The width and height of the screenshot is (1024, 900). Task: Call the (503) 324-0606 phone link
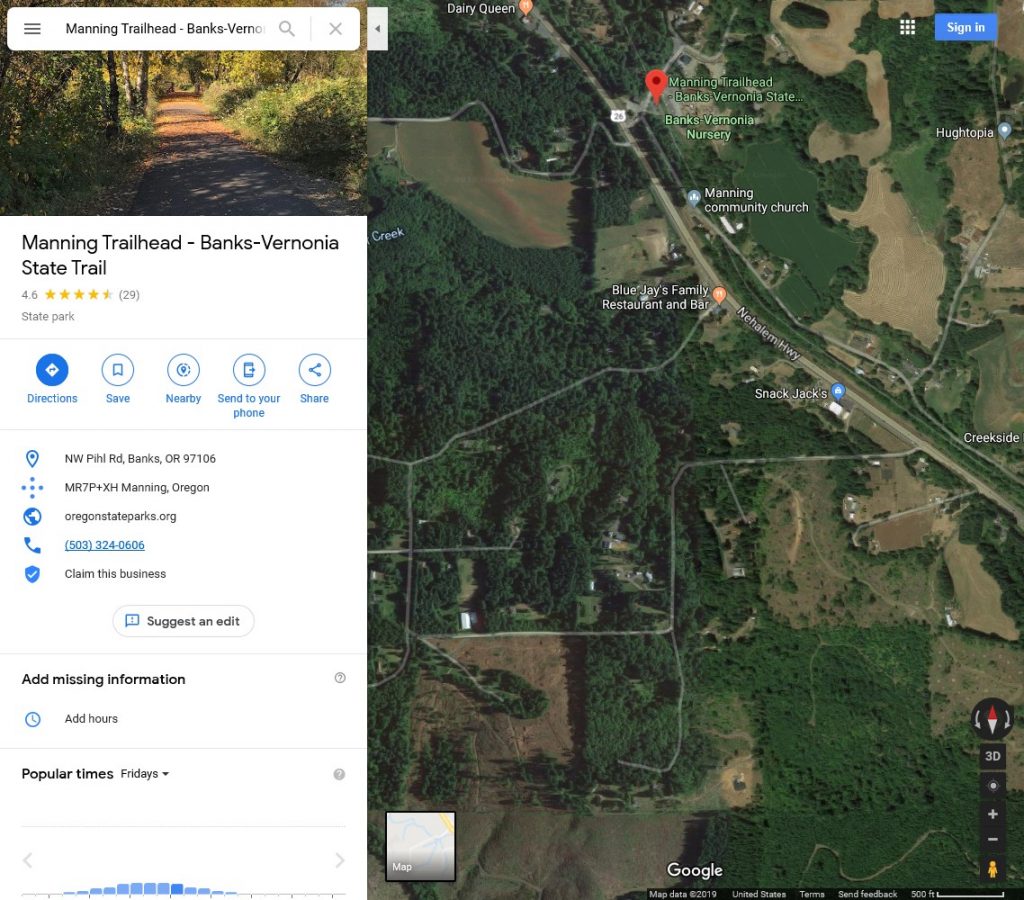point(104,545)
